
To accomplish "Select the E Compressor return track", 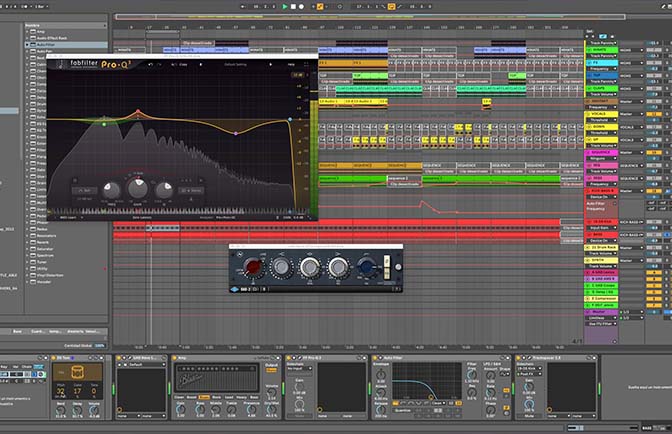I will click(x=601, y=298).
